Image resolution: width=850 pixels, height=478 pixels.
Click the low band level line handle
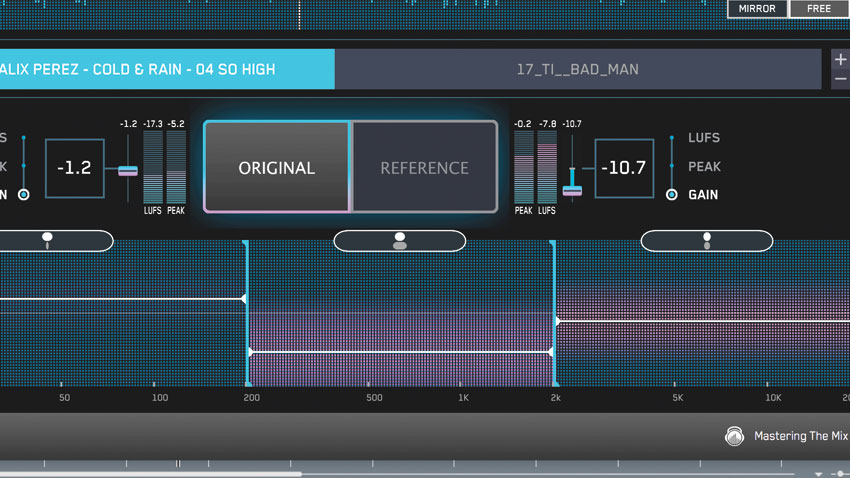244,299
